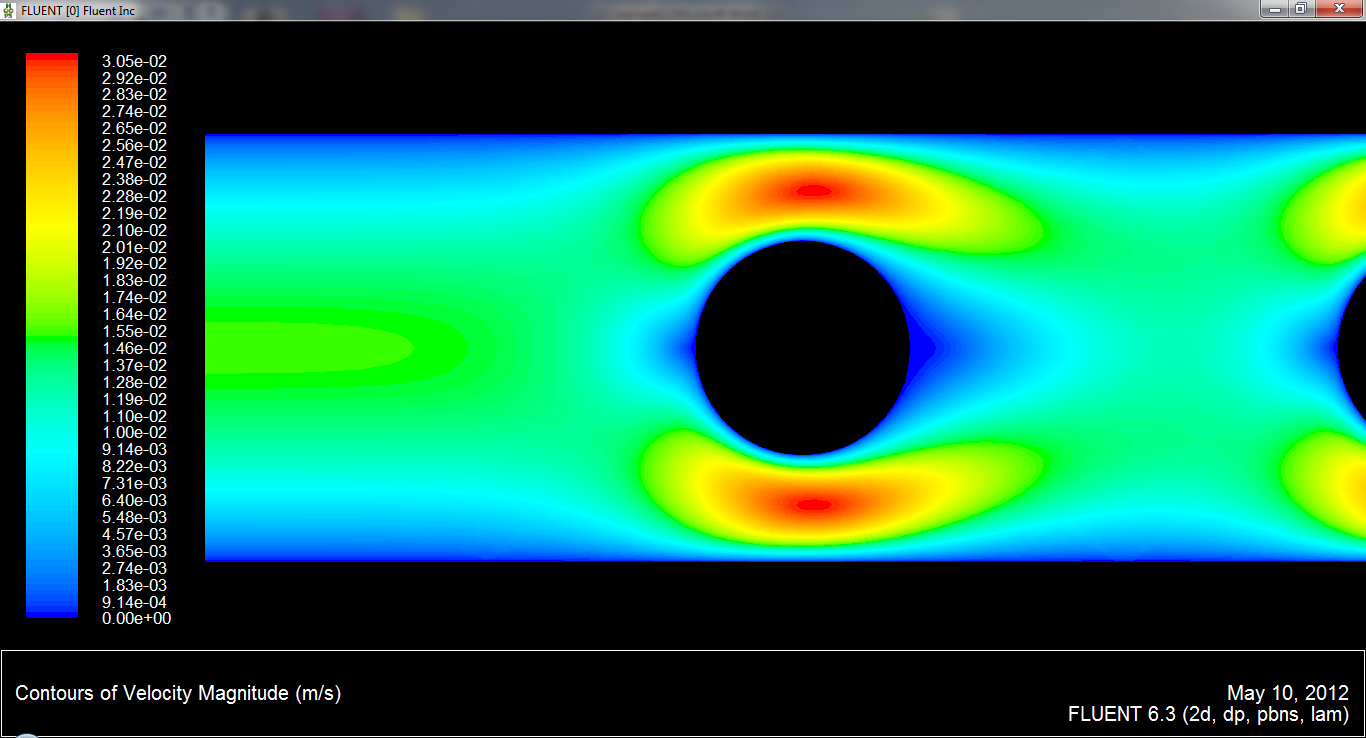This screenshot has height=738, width=1366.
Task: Select legend value 1.92e-02
Action: pyautogui.click(x=135, y=264)
